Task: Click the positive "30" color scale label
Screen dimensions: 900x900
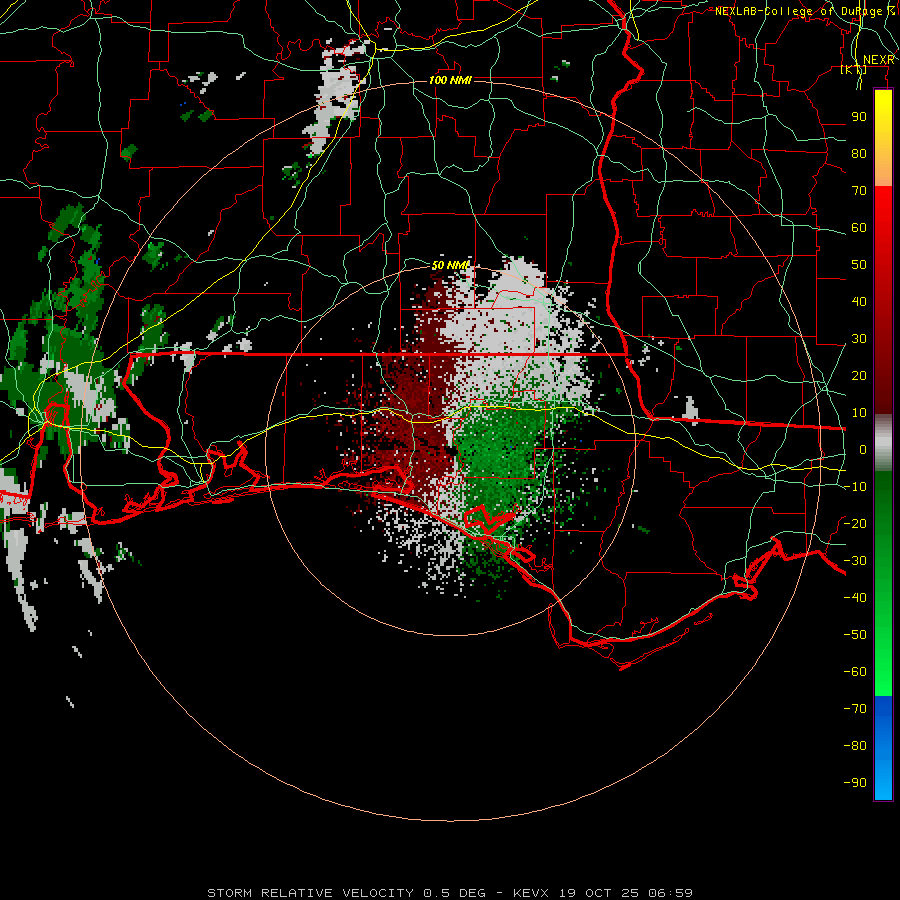Action: (859, 339)
